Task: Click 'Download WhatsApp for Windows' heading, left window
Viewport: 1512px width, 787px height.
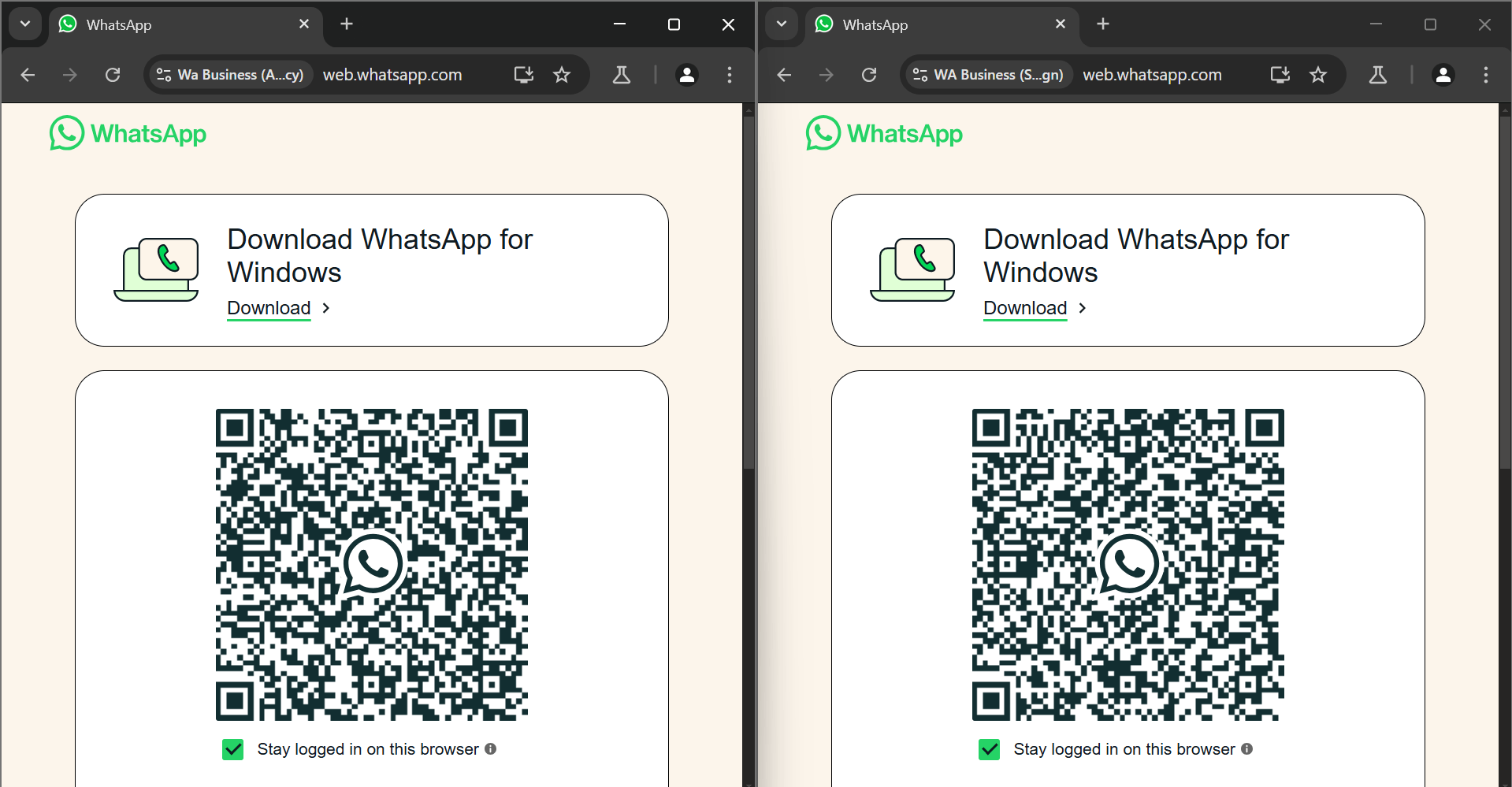Action: (x=380, y=255)
